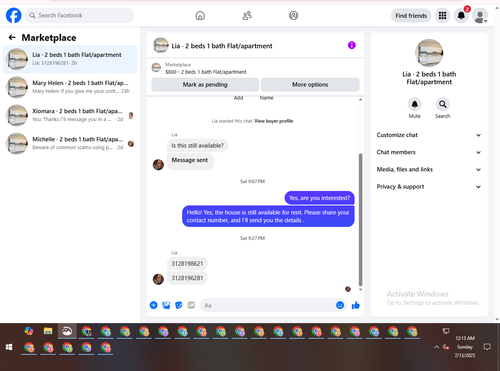Open the Xiomara conversation
The height and width of the screenshot is (371, 500).
coord(70,115)
